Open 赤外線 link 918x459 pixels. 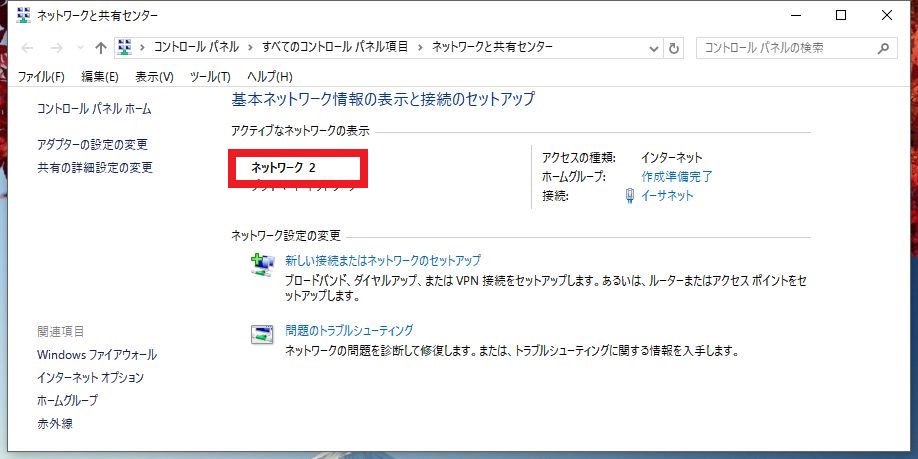click(x=55, y=424)
